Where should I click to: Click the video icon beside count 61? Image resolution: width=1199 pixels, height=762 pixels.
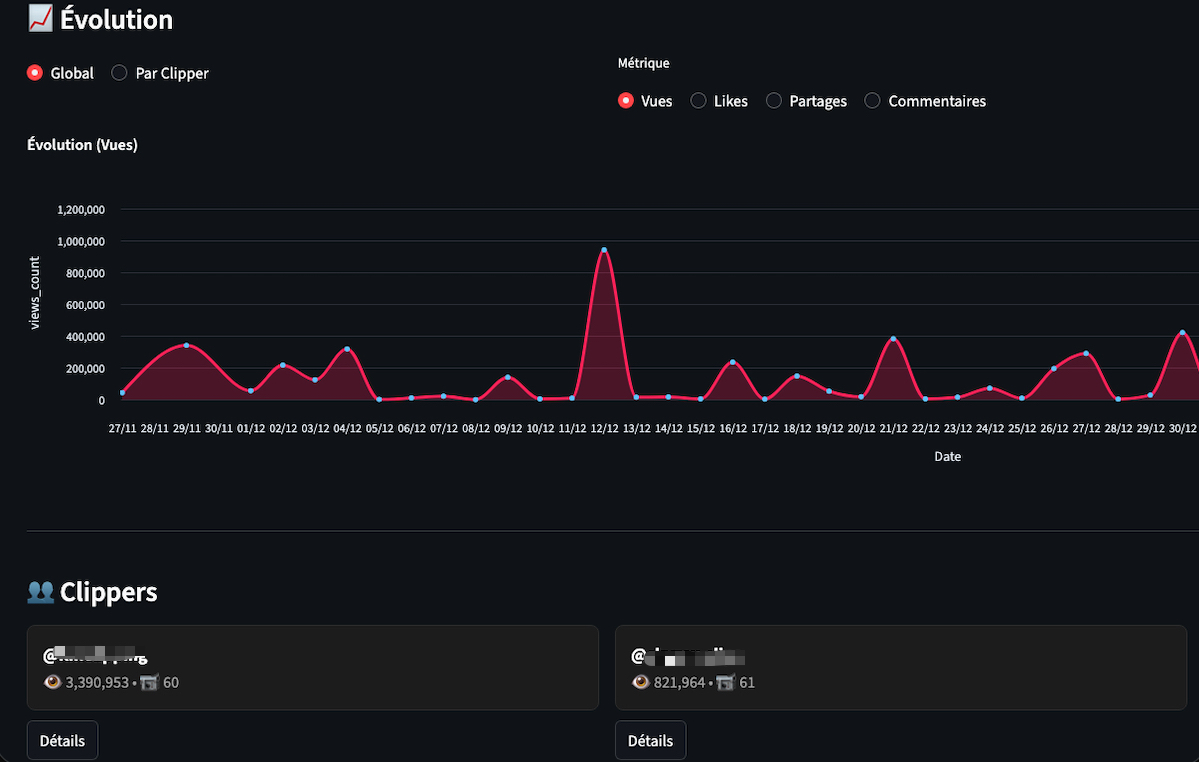point(726,682)
